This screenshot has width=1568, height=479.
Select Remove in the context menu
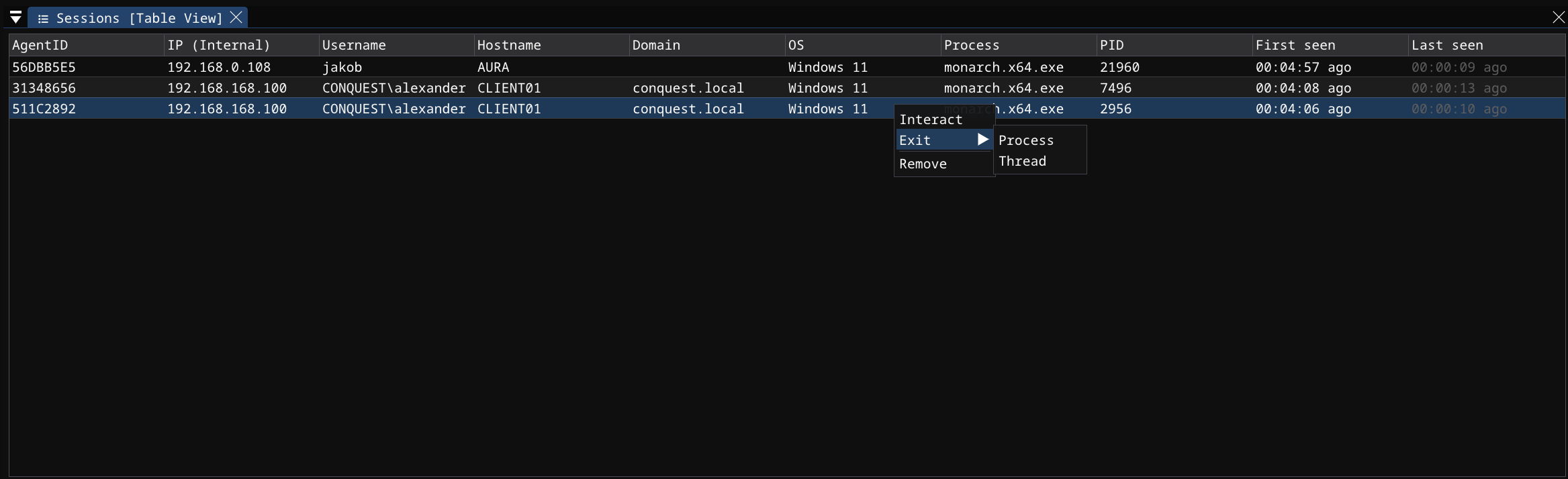coord(923,164)
